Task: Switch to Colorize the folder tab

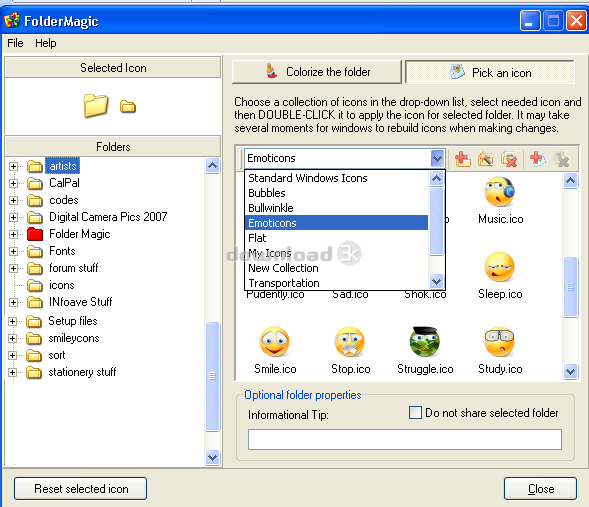Action: (317, 72)
